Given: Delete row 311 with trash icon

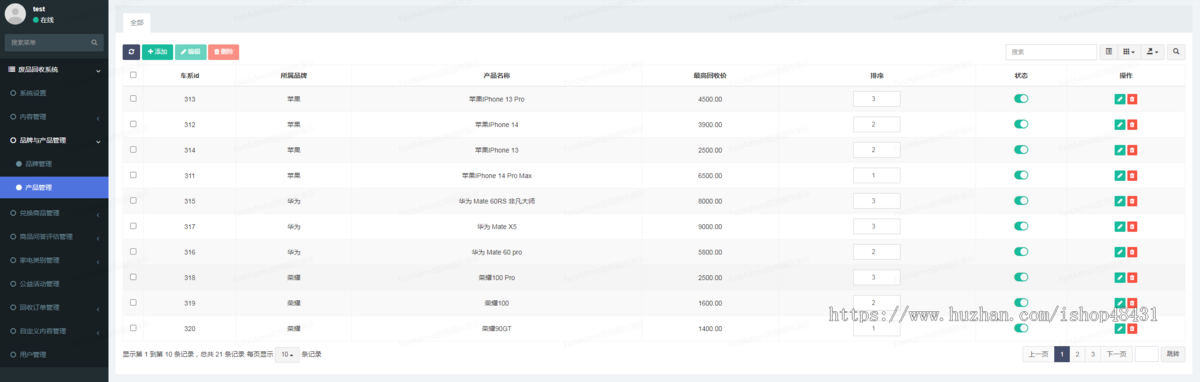Looking at the screenshot, I should 1132,175.
